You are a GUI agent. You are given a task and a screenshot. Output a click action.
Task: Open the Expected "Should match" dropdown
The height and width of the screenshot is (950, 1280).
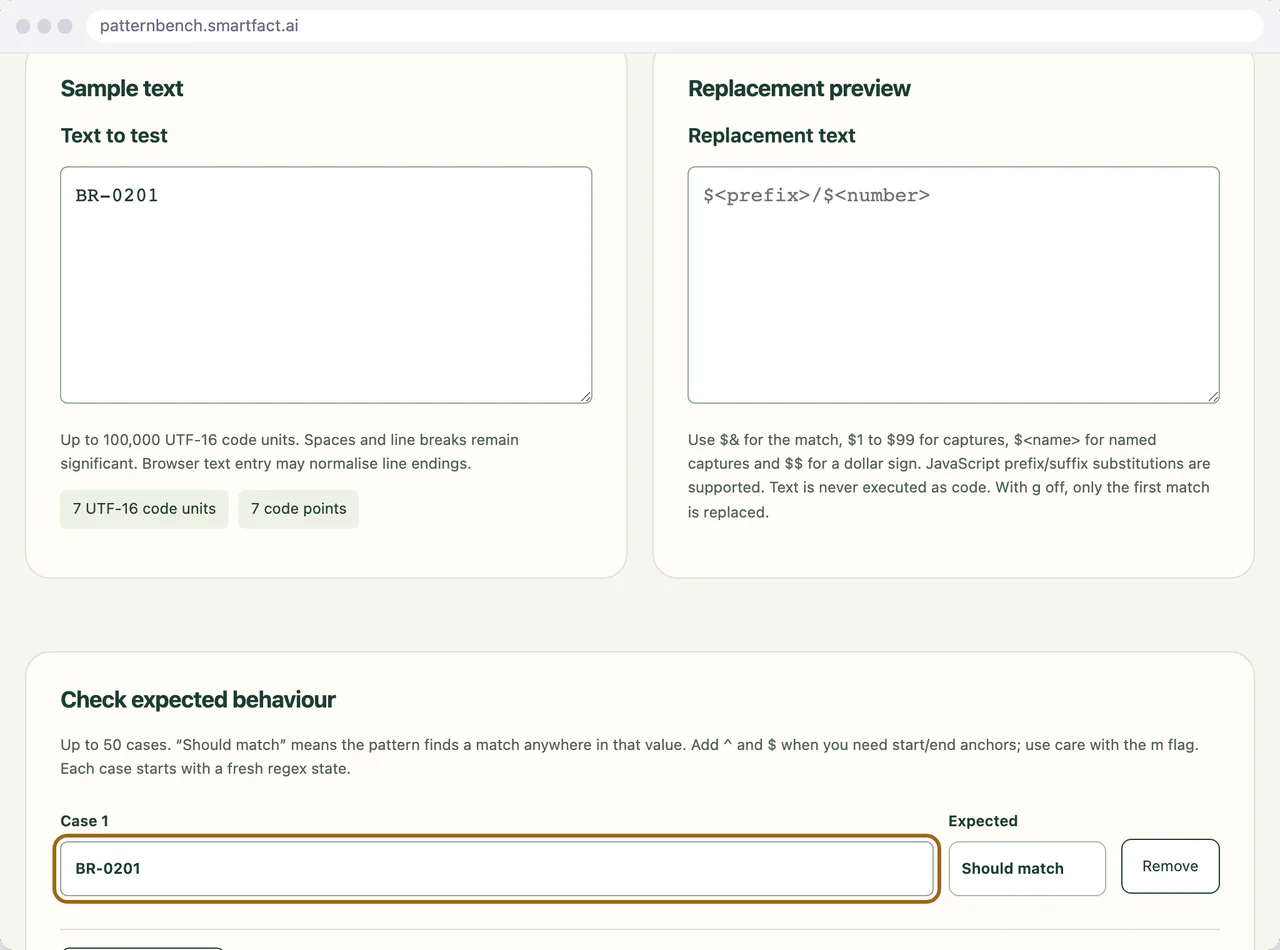point(1027,868)
